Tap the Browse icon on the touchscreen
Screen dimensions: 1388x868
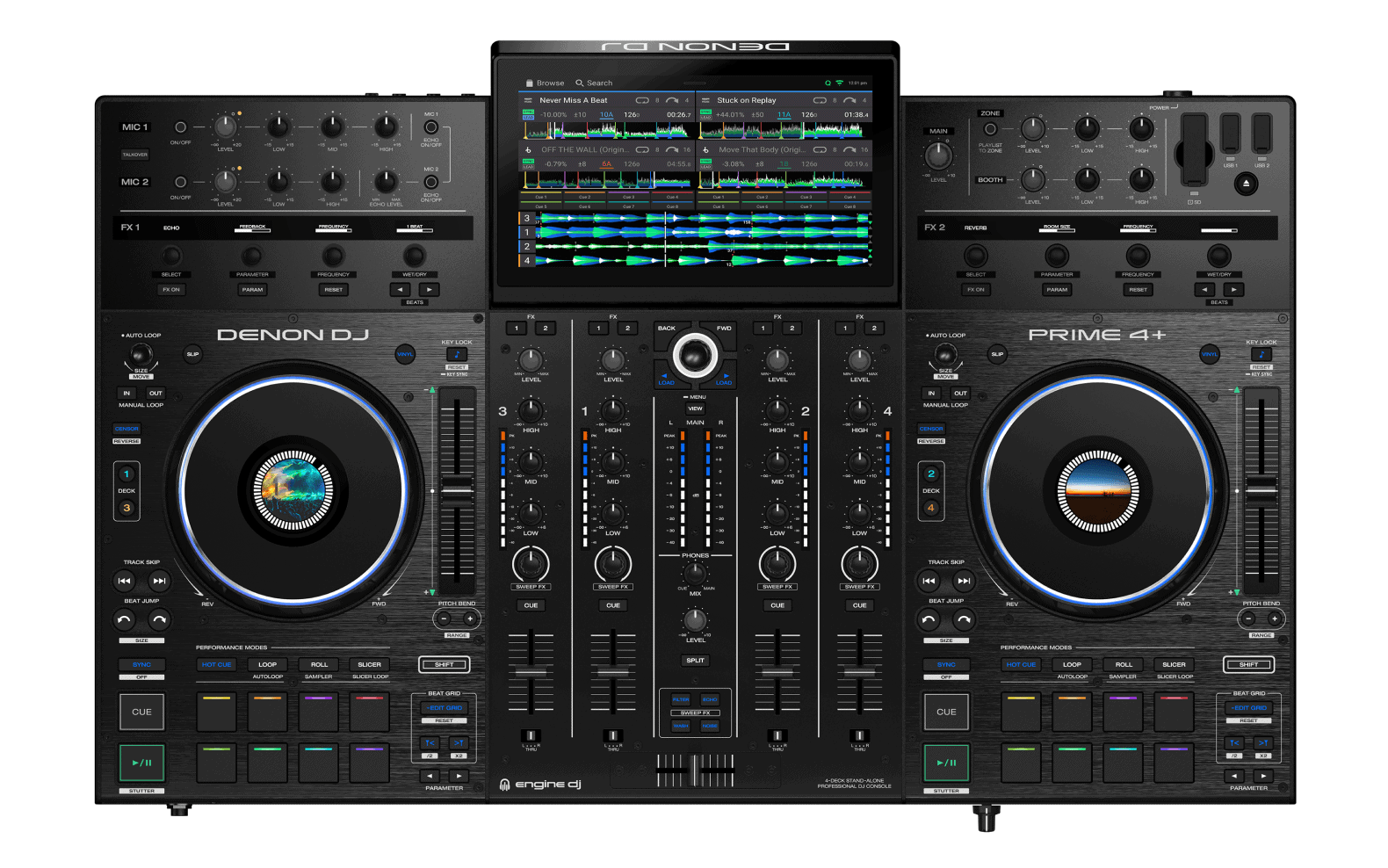[x=530, y=83]
